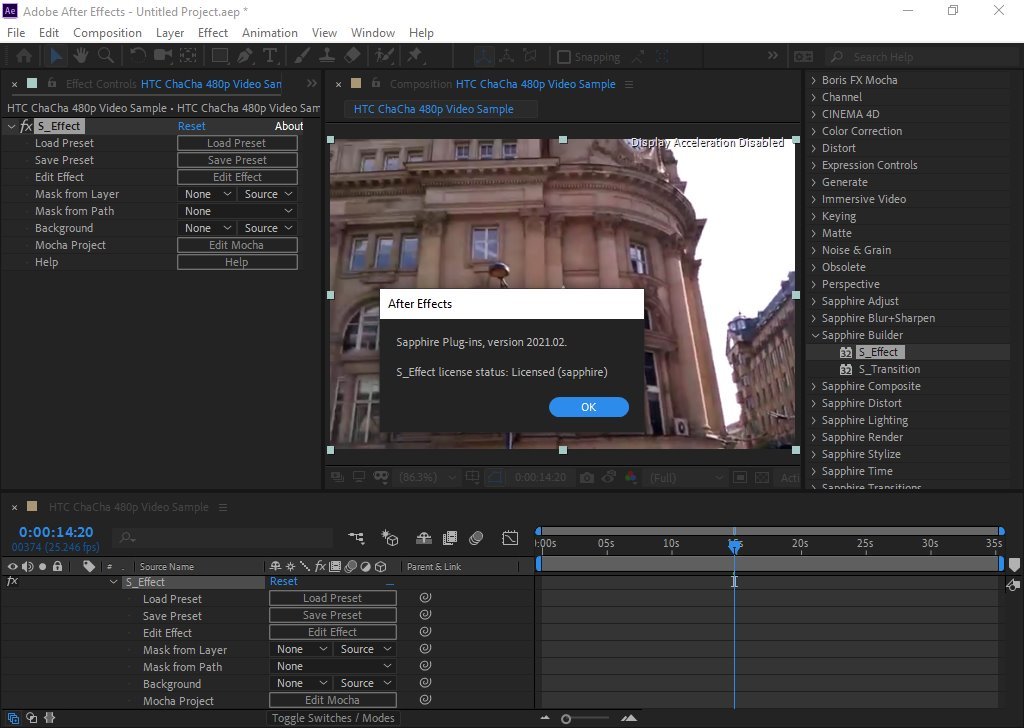Select S_Transition effect in Effects panel
The width and height of the screenshot is (1024, 728).
click(x=889, y=369)
